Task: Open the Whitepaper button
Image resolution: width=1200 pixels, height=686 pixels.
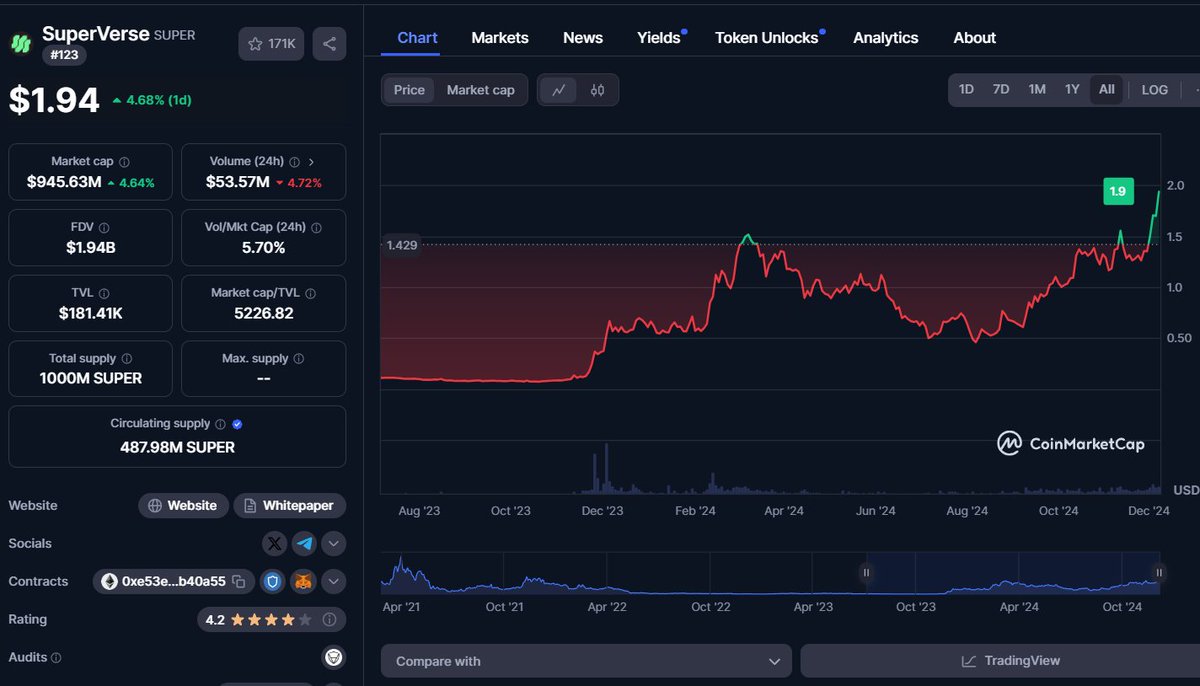Action: (290, 506)
